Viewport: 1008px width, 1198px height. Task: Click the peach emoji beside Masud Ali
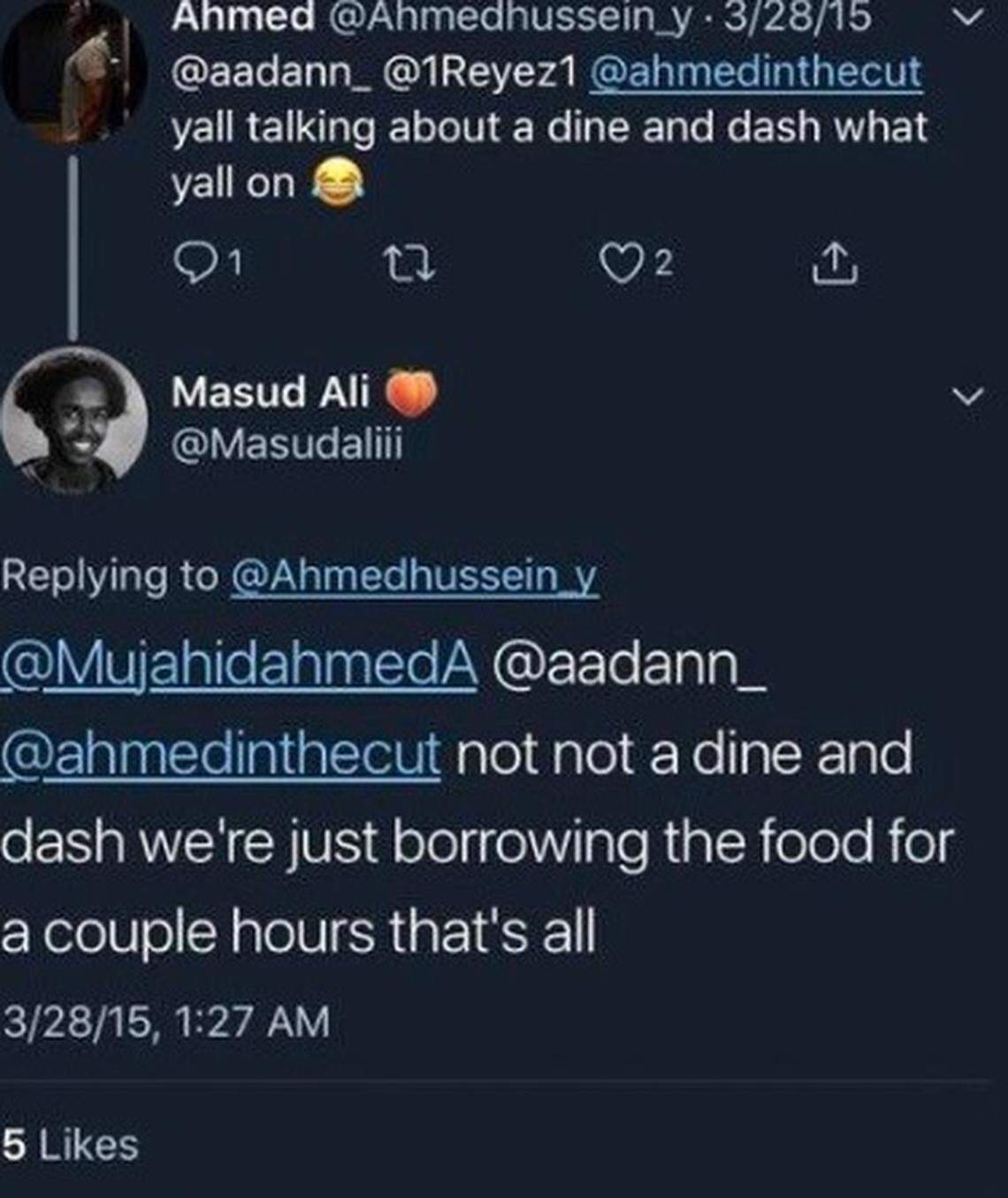pyautogui.click(x=410, y=393)
